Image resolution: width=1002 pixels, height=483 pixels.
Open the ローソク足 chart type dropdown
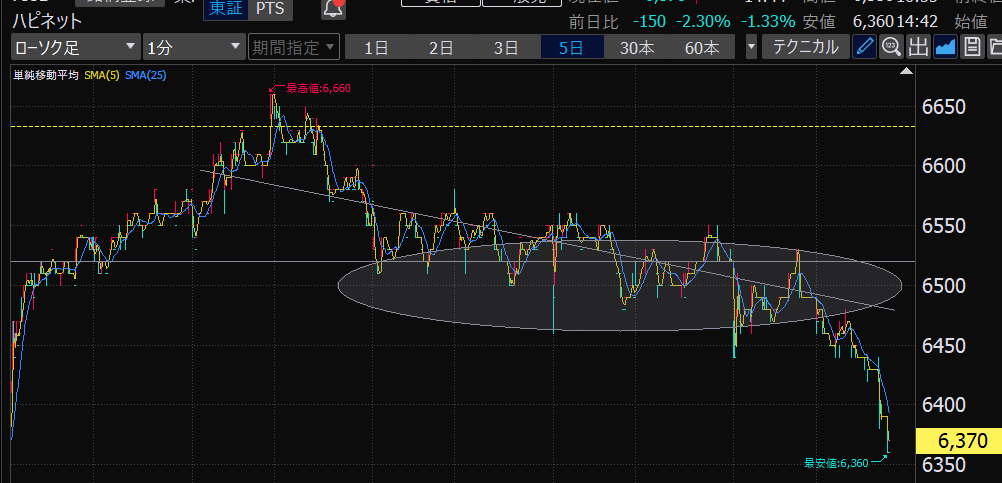[x=76, y=47]
